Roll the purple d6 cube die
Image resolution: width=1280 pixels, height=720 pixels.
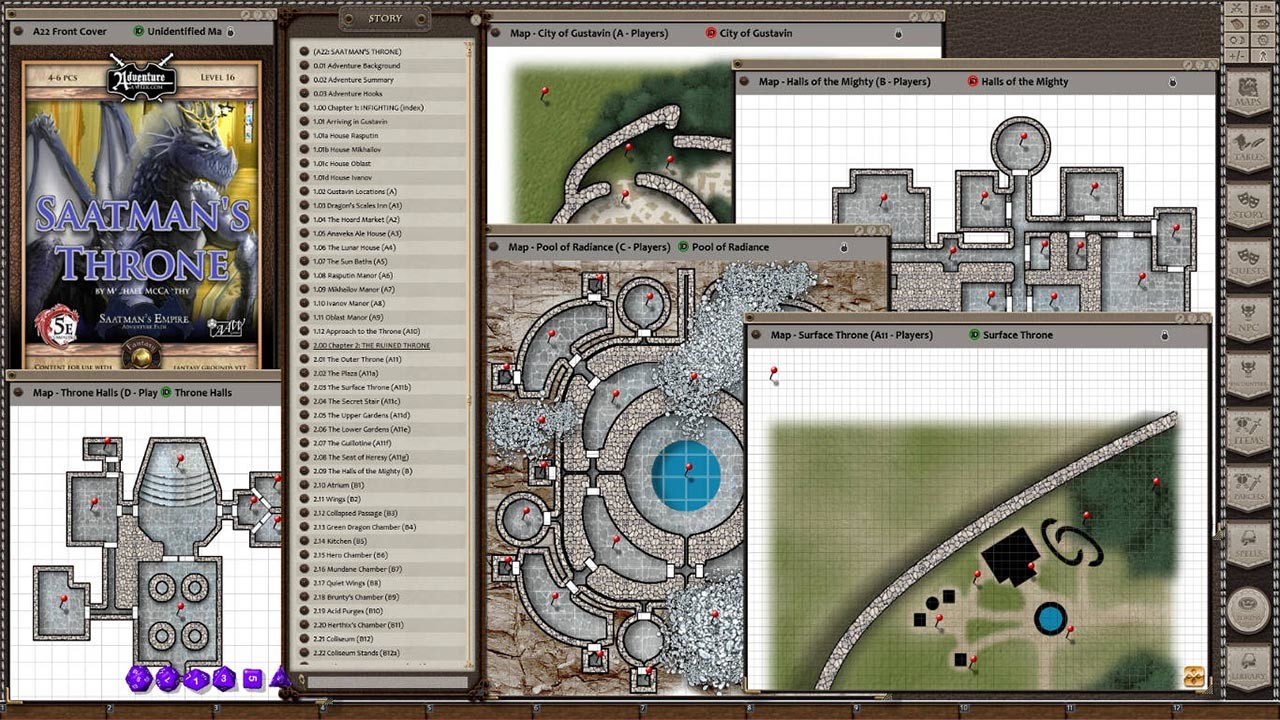252,679
